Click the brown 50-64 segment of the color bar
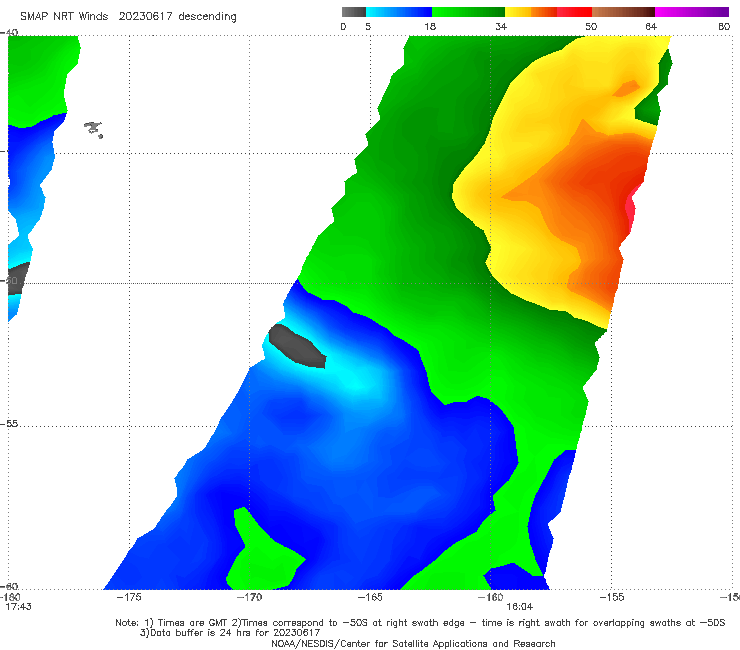The image size is (740, 650). [623, 12]
